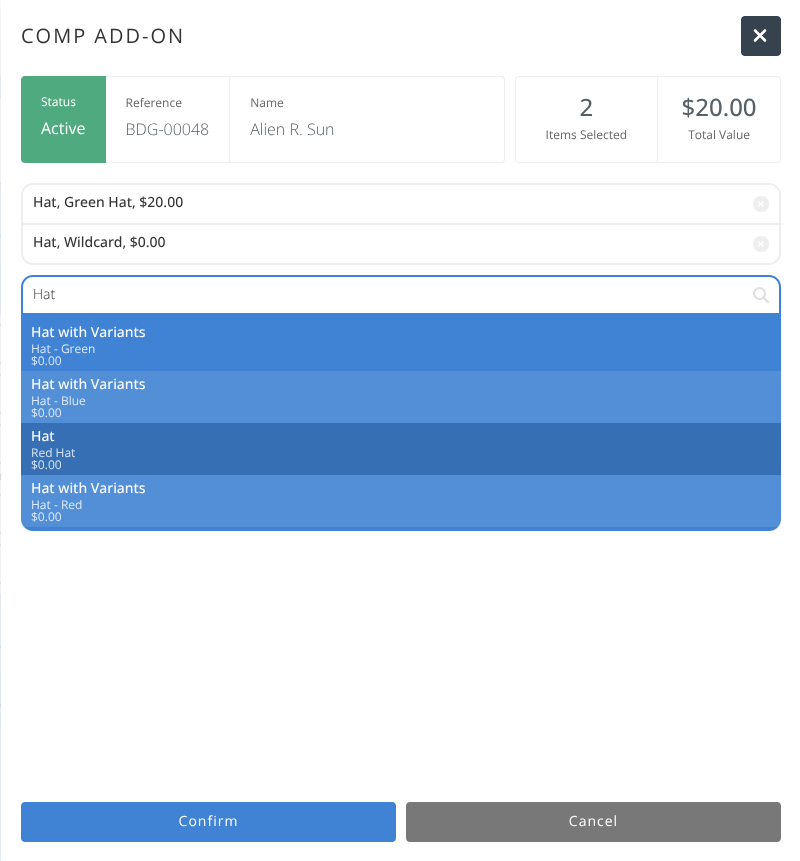Pick the Hat Red Hat result
The height and width of the screenshot is (861, 800).
tap(400, 449)
